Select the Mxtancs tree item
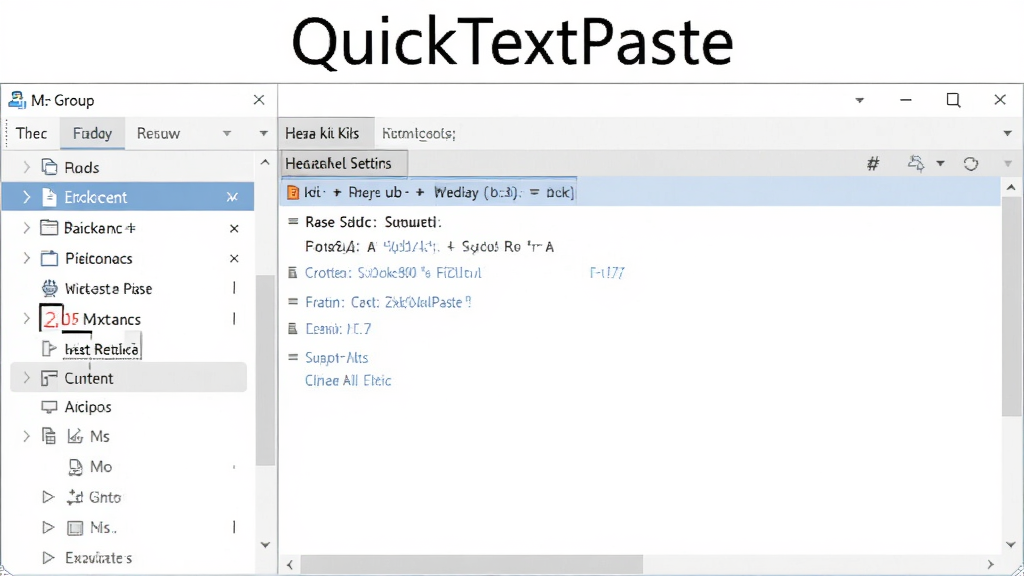 pyautogui.click(x=129, y=319)
